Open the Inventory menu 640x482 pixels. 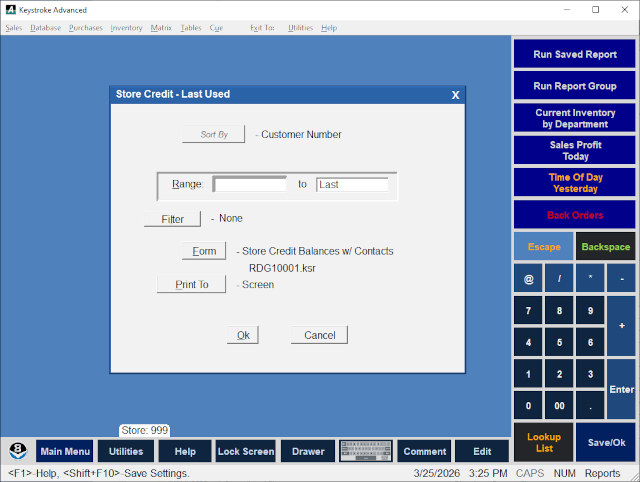[126, 28]
